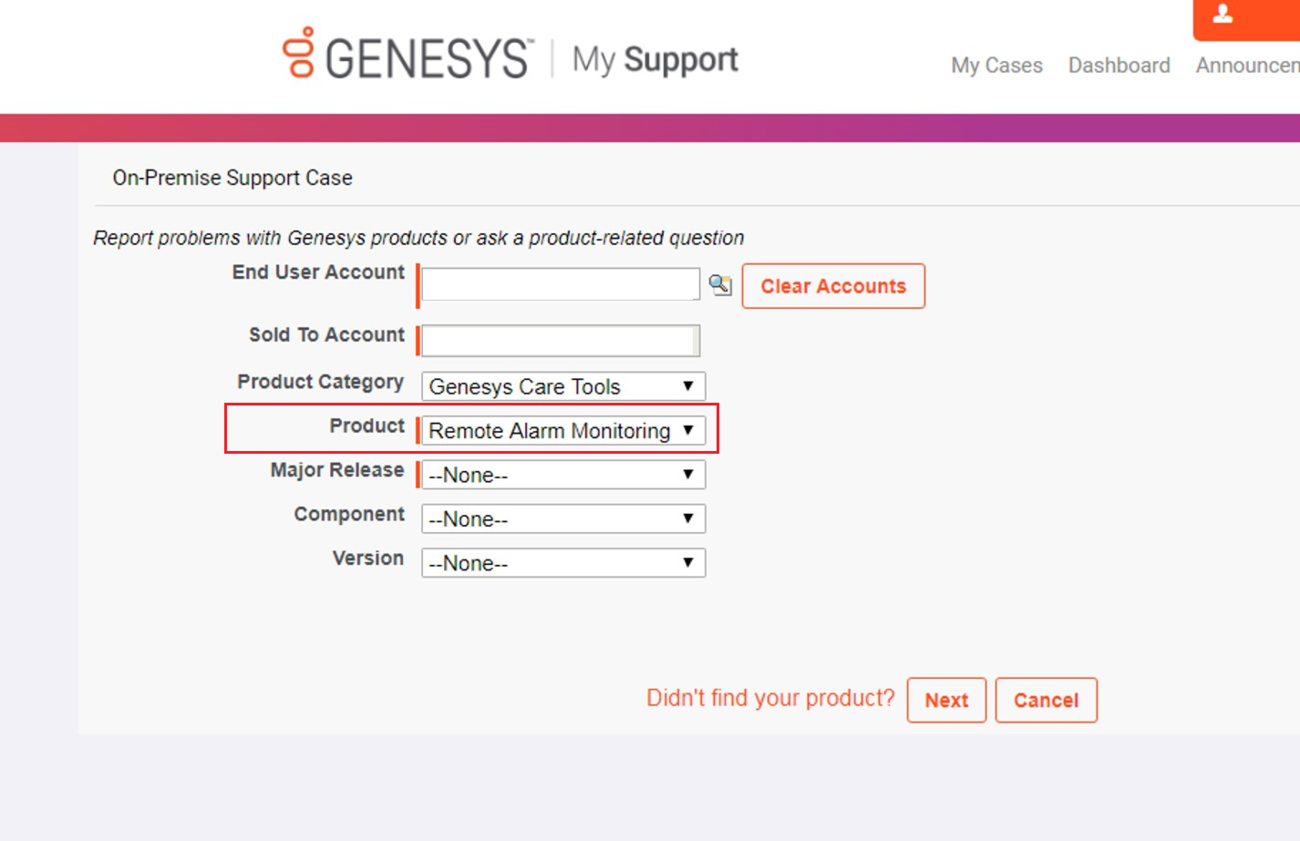Screen dimensions: 1300x841
Task: Click the Clear Accounts button
Action: pos(833,286)
